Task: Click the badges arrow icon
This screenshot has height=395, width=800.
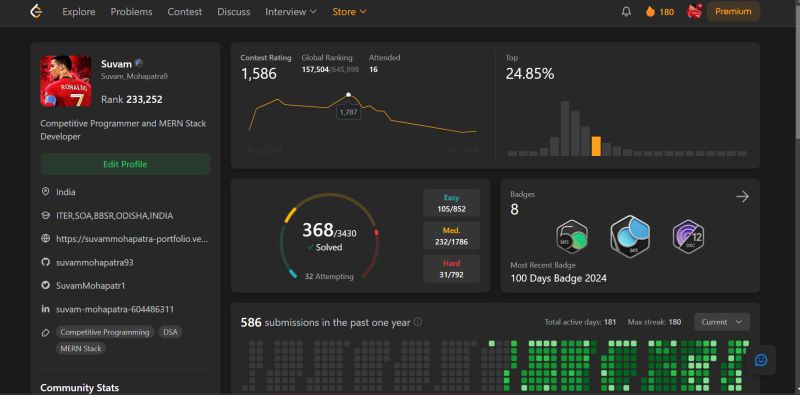Action: point(742,196)
